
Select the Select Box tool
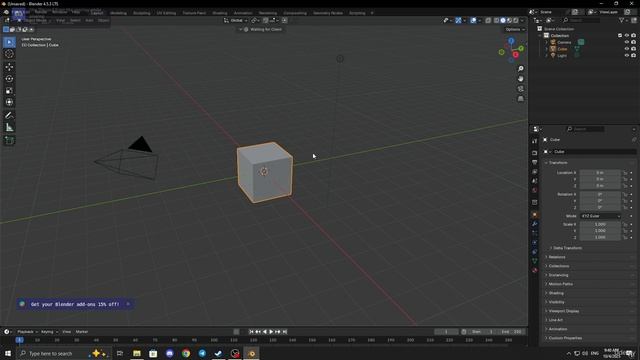[x=9, y=42]
